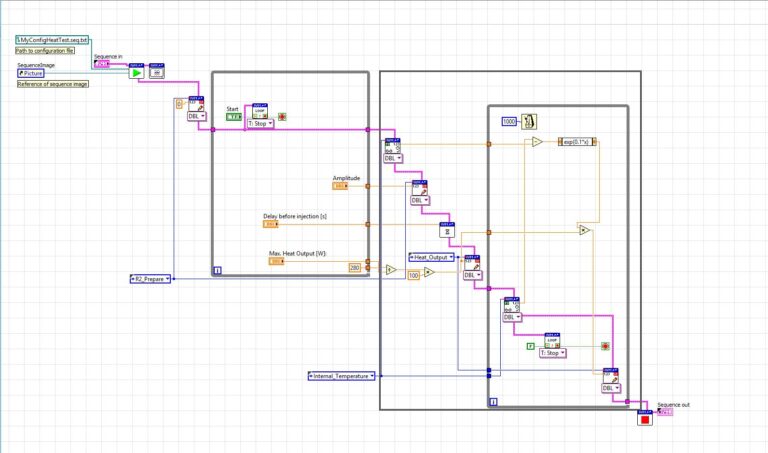Click the red stop square sequence node

(645, 418)
